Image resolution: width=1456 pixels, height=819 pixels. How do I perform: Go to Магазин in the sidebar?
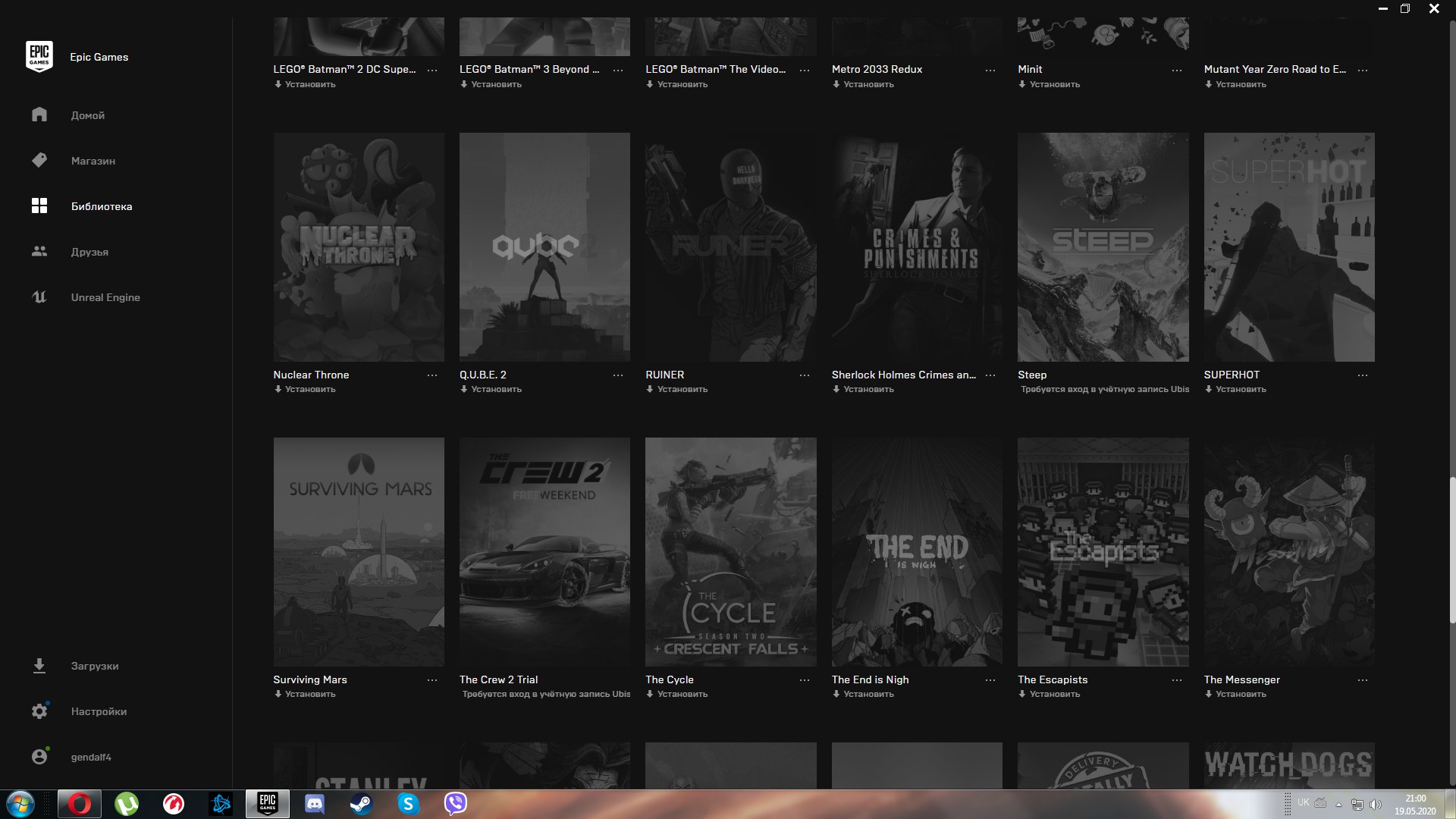click(x=93, y=161)
